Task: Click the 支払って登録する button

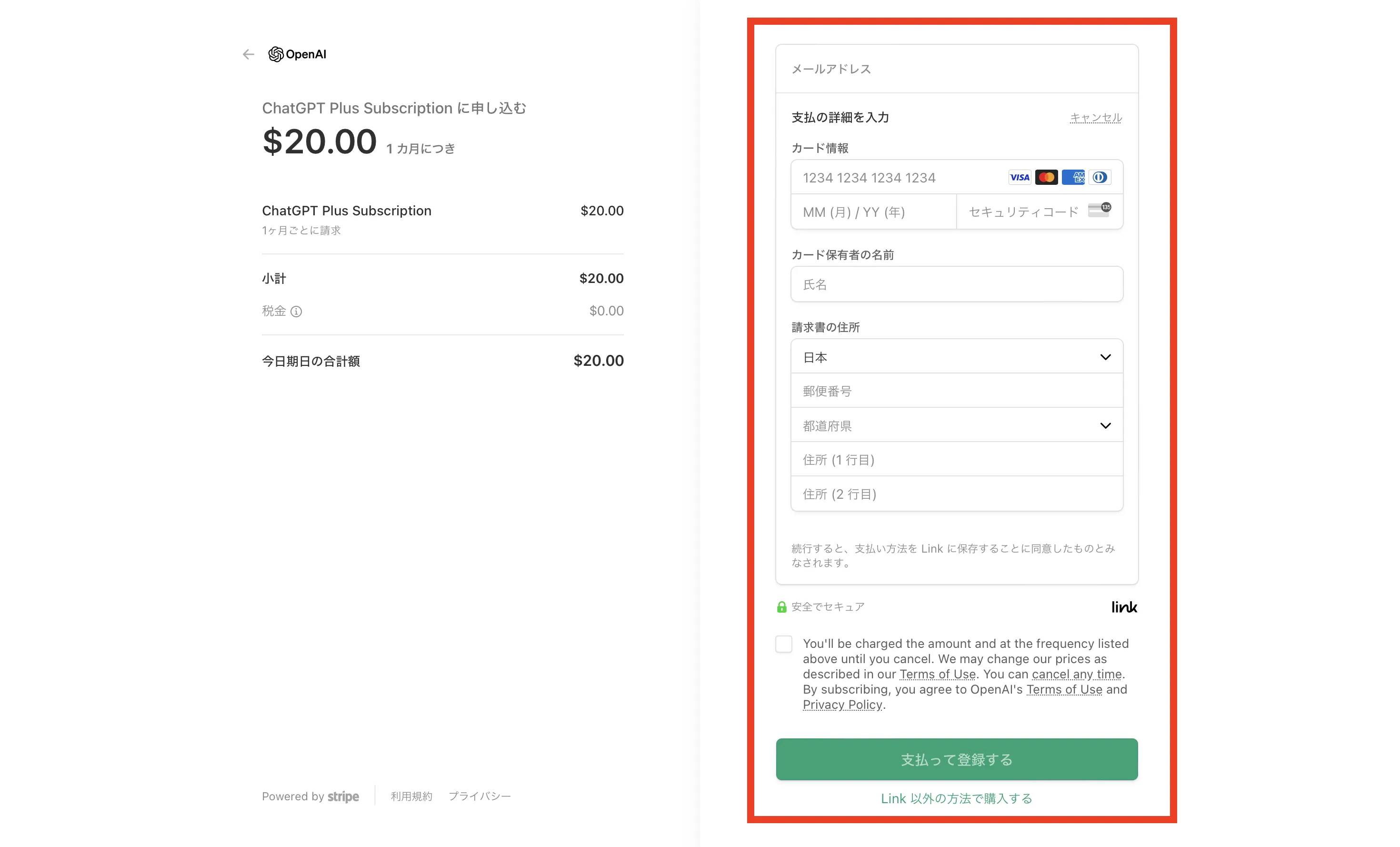Action: (x=957, y=759)
